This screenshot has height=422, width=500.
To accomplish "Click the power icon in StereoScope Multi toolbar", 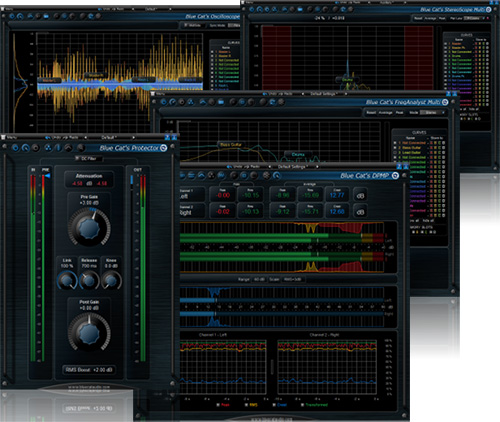I will coord(252,10).
